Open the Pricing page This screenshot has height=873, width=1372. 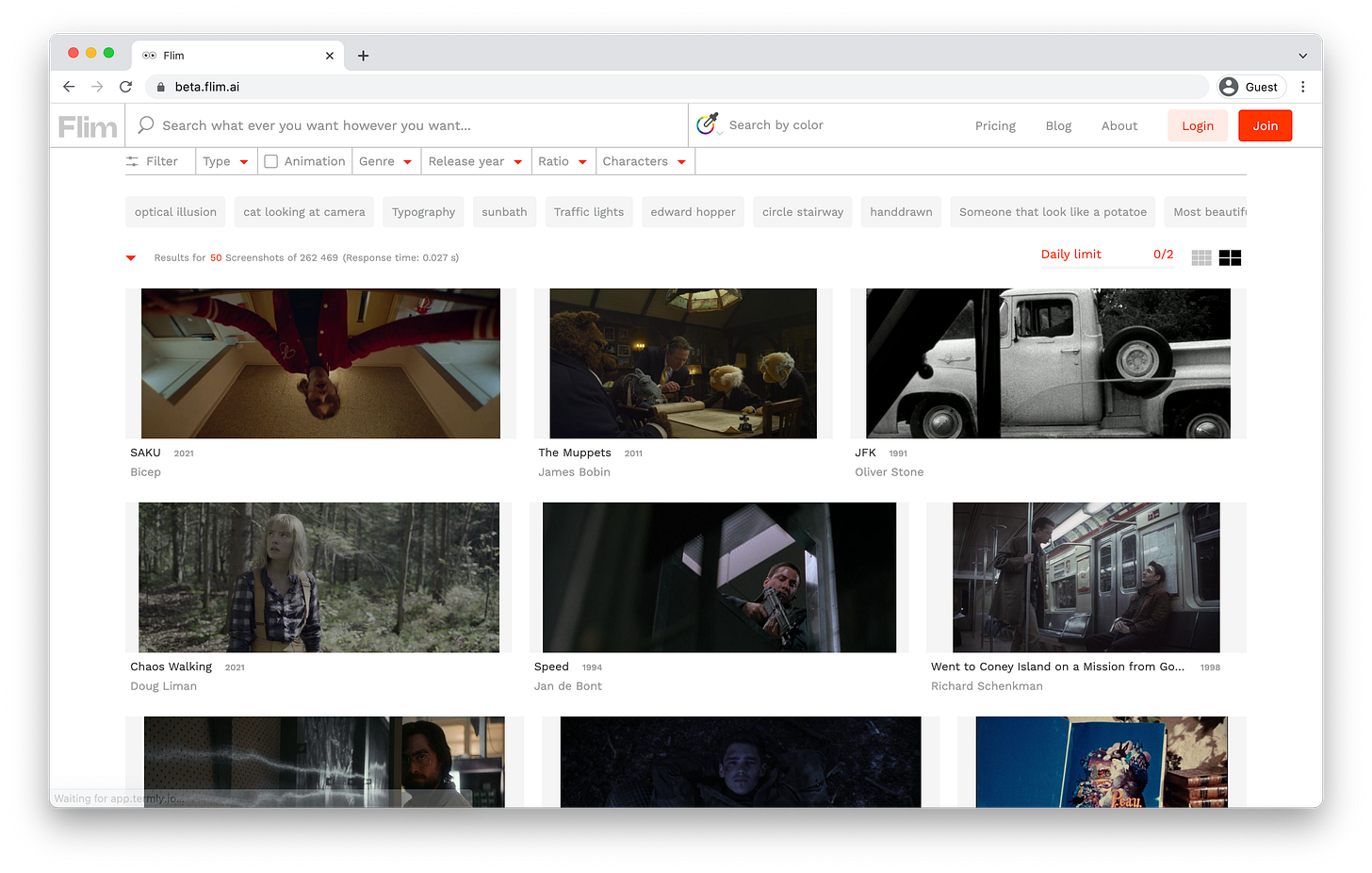tap(995, 125)
